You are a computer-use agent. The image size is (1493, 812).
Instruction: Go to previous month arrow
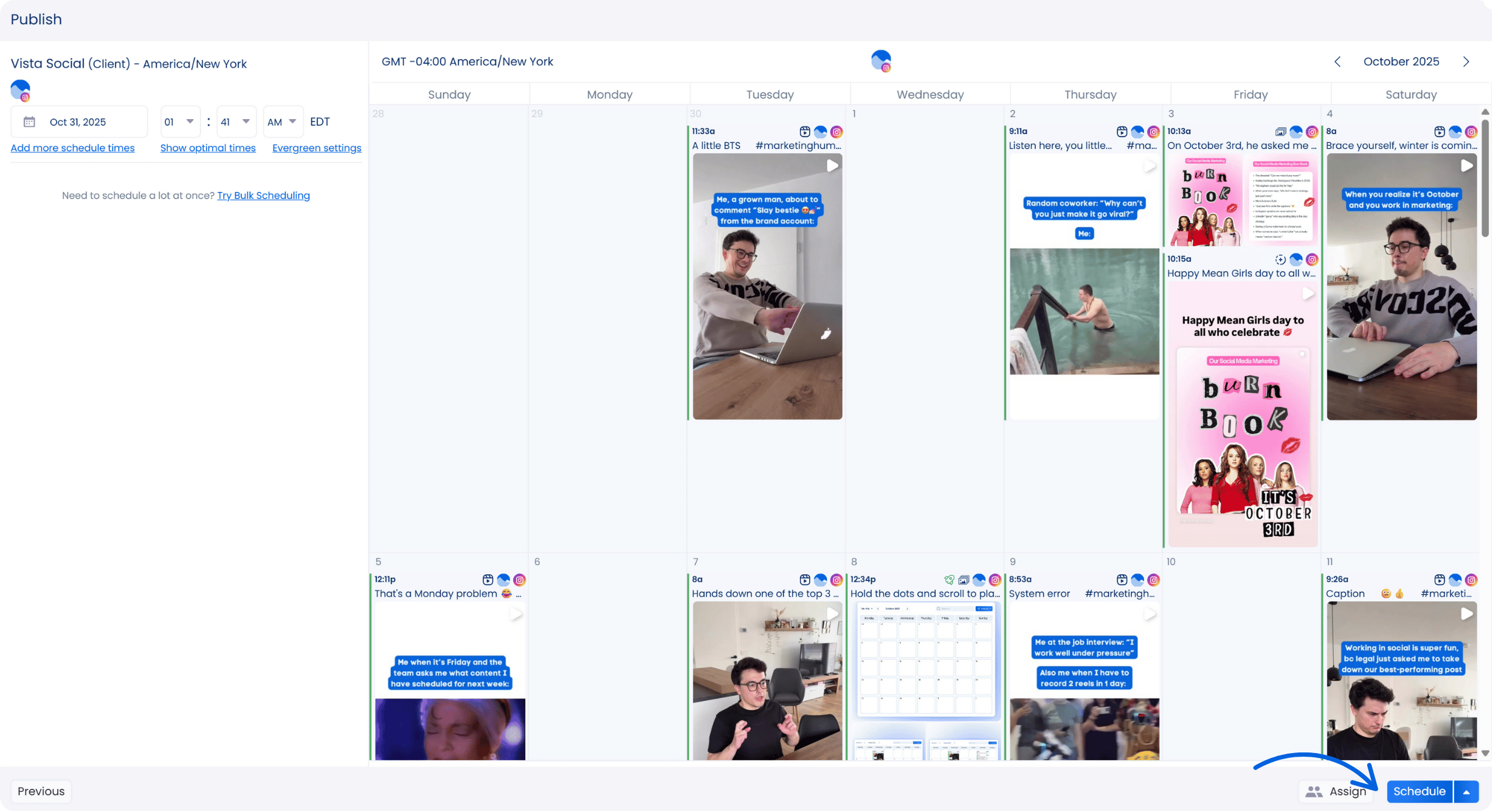click(x=1337, y=61)
